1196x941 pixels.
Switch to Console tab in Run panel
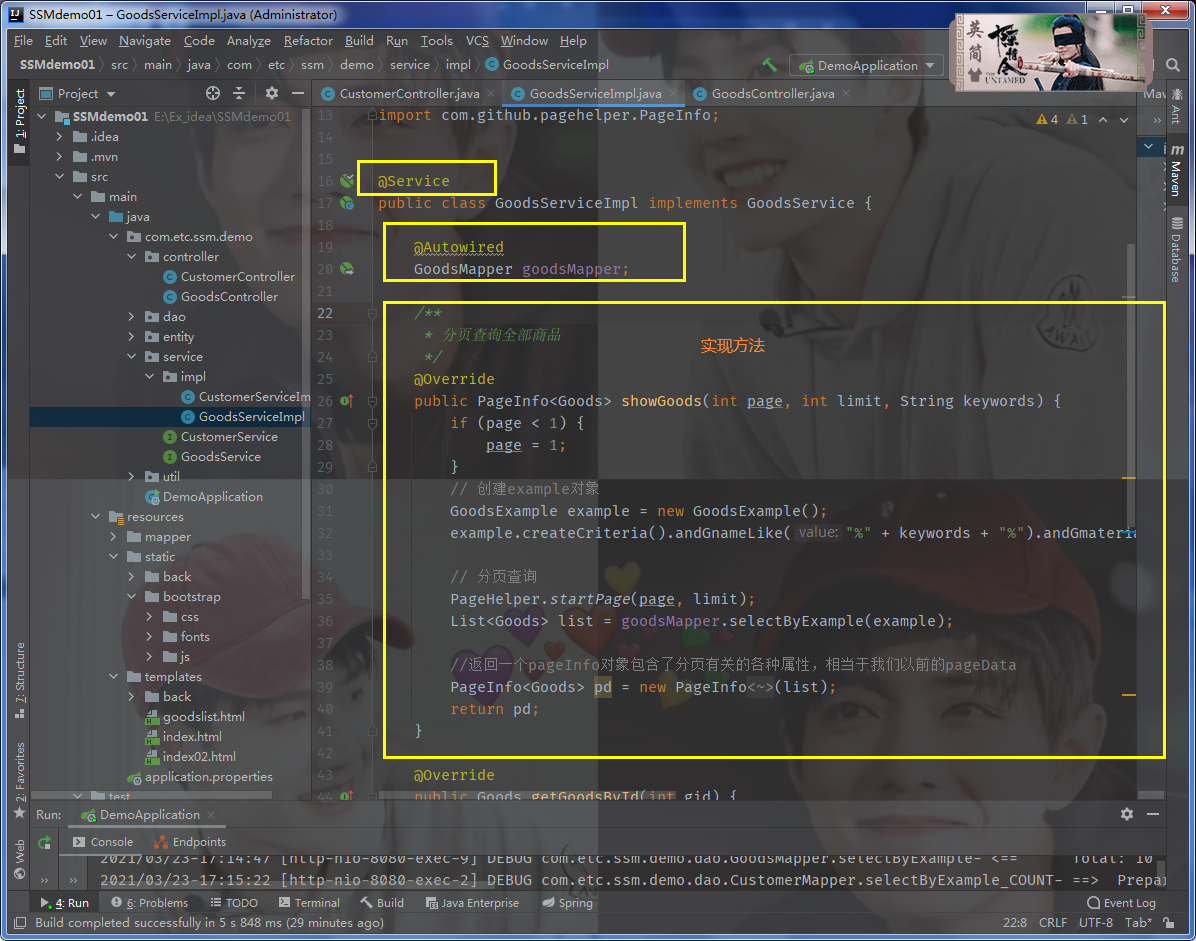coord(103,842)
